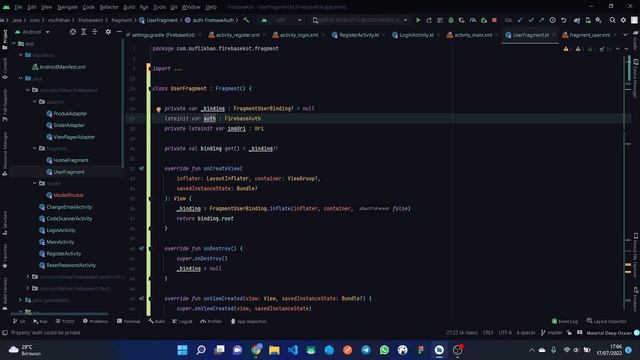Select AndroidManifest.xml in project tree
This screenshot has width=640, height=360.
59,67
